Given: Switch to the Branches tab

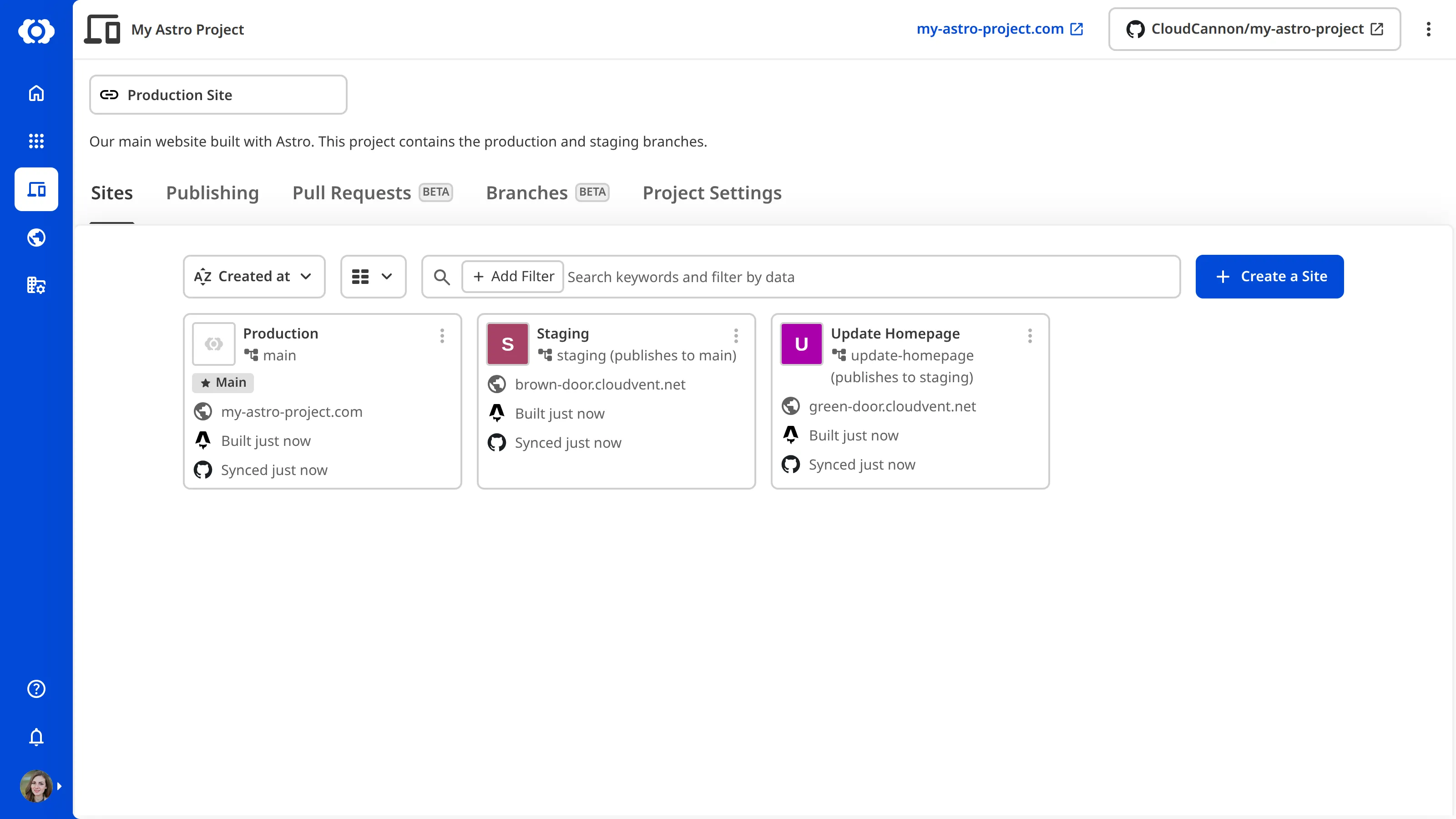Looking at the screenshot, I should click(548, 193).
